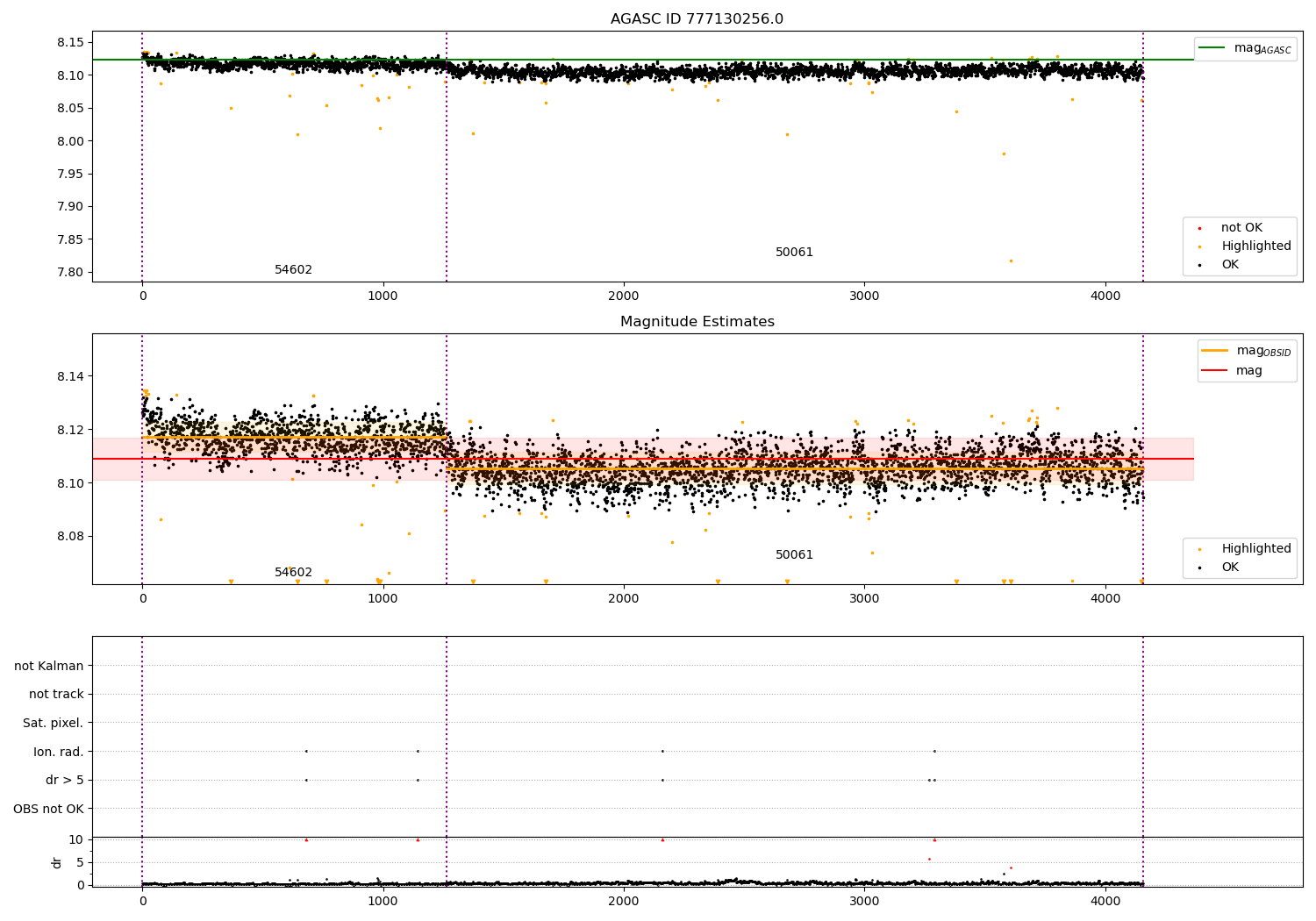Click x-tick 1000 under the bottom plot

pos(383,901)
